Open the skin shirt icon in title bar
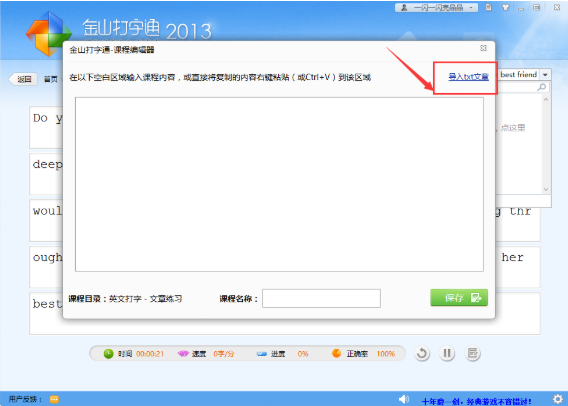 505,7
